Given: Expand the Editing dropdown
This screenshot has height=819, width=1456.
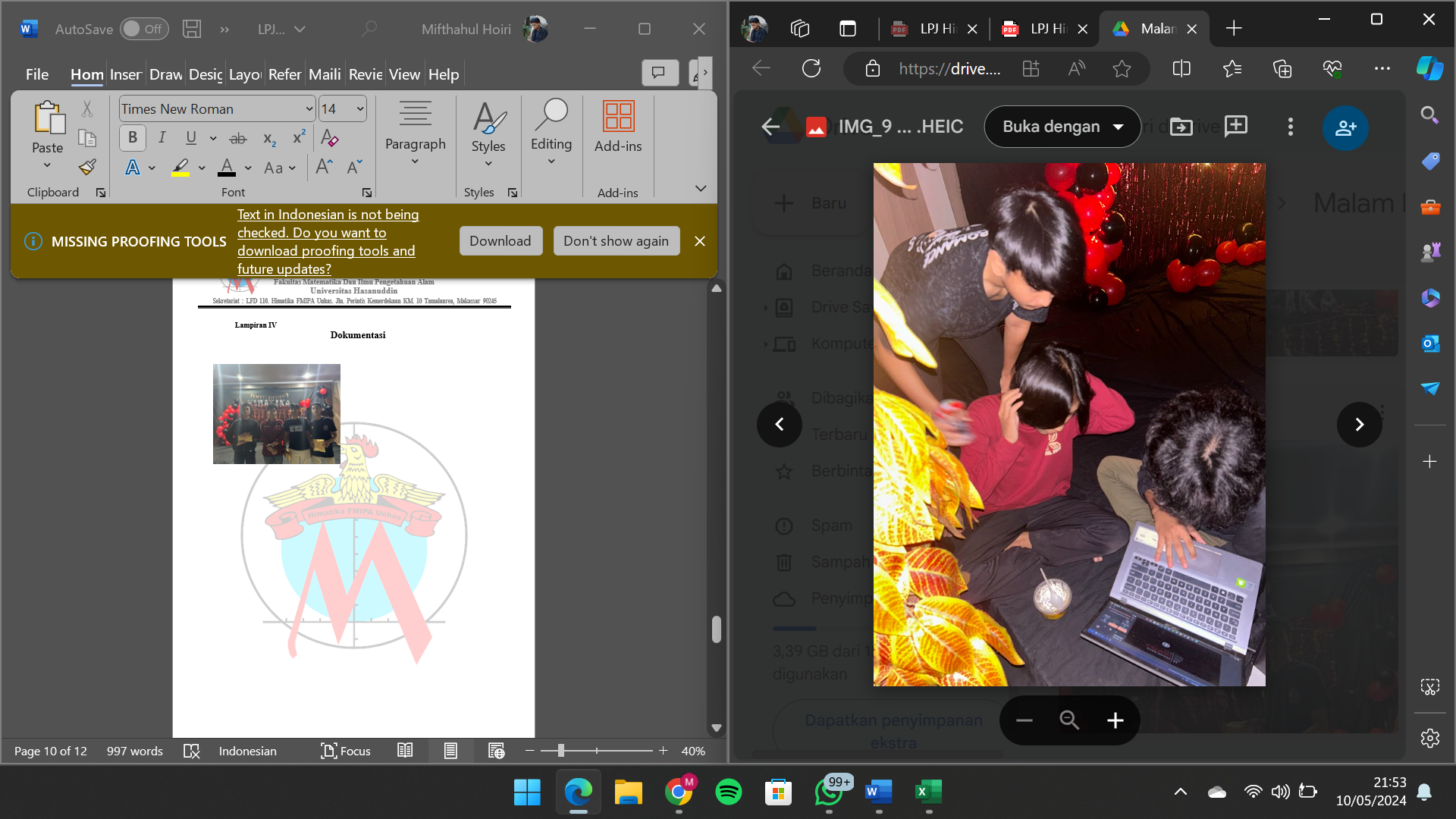Looking at the screenshot, I should (551, 162).
